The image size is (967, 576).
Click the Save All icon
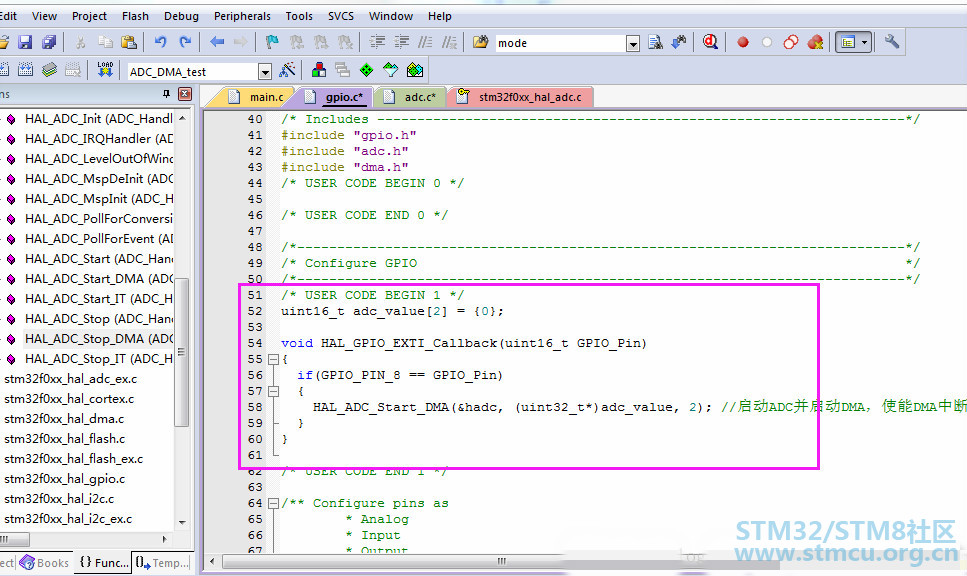tap(49, 42)
